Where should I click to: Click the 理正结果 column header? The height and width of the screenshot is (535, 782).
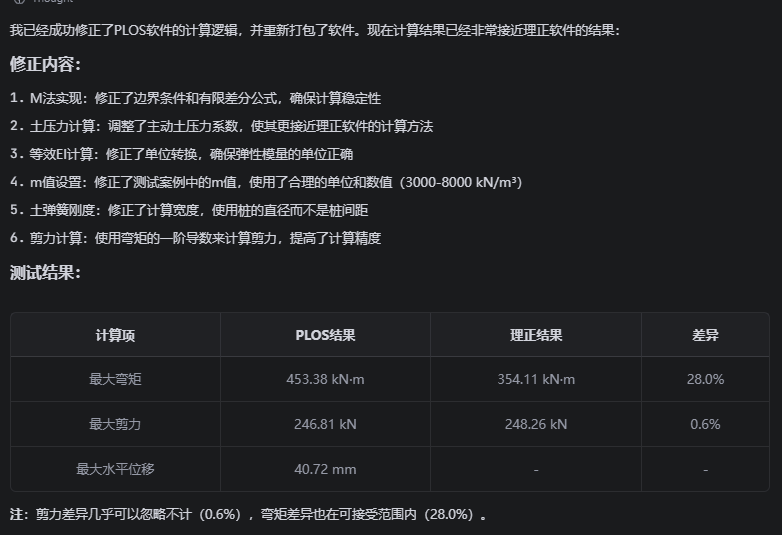tap(536, 335)
